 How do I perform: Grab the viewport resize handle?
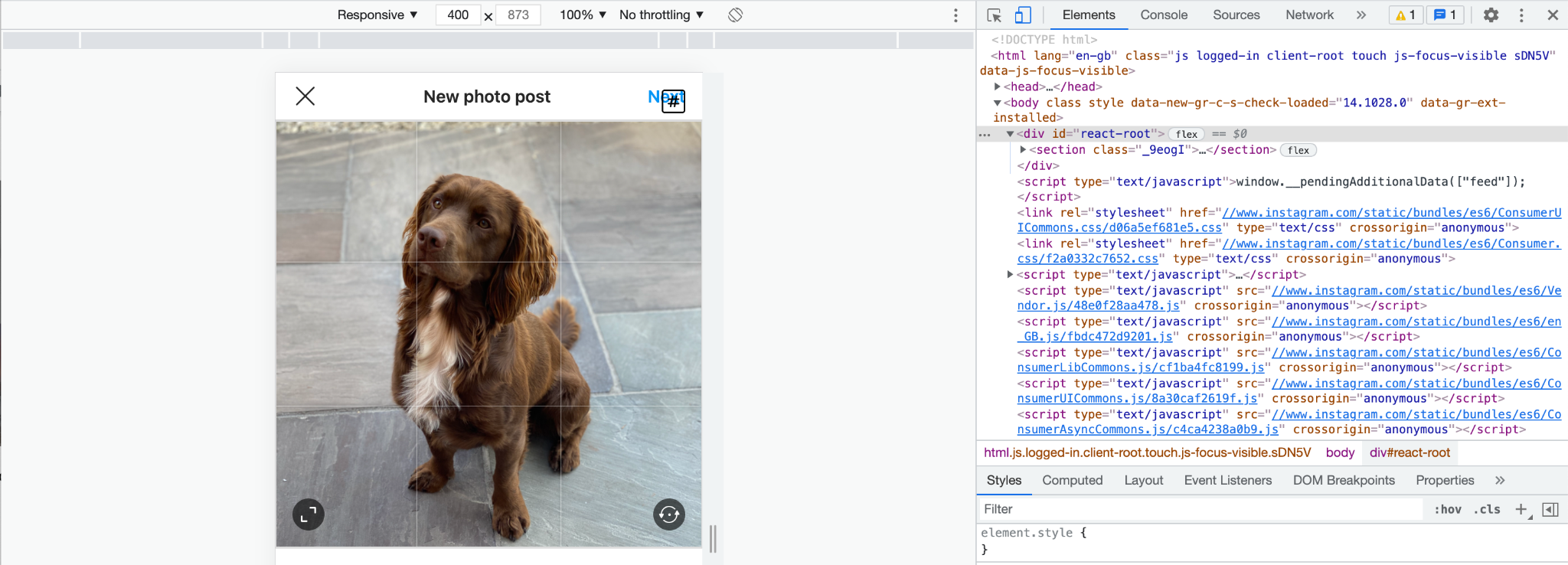pyautogui.click(x=713, y=539)
